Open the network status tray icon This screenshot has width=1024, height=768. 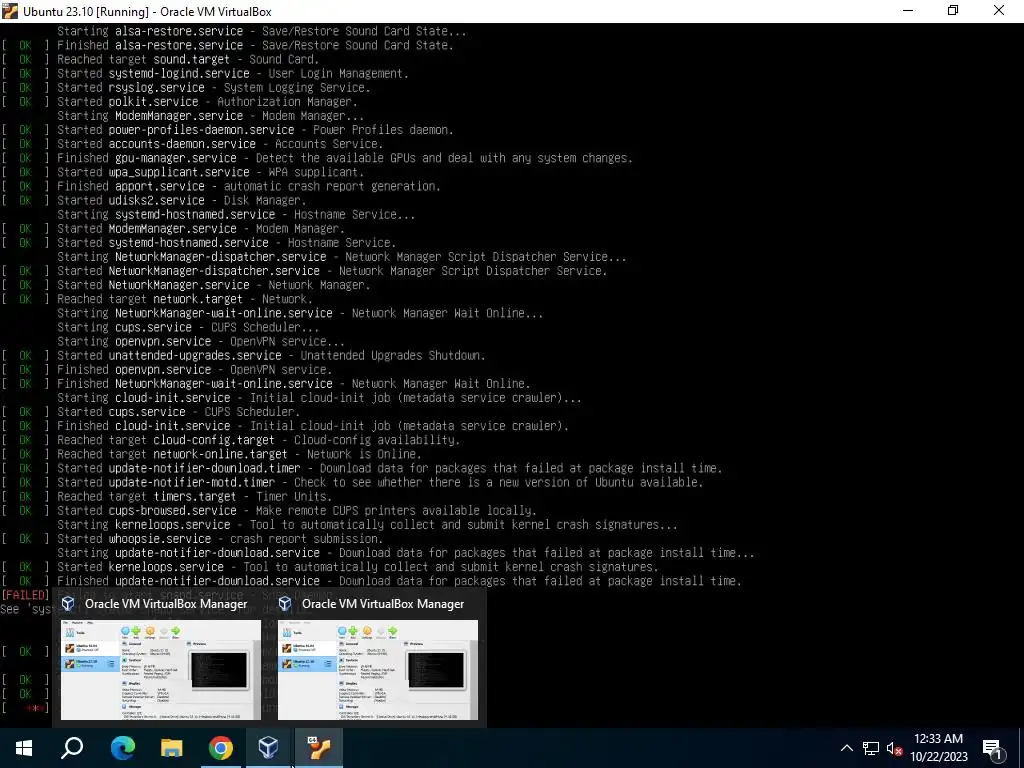[x=871, y=748]
